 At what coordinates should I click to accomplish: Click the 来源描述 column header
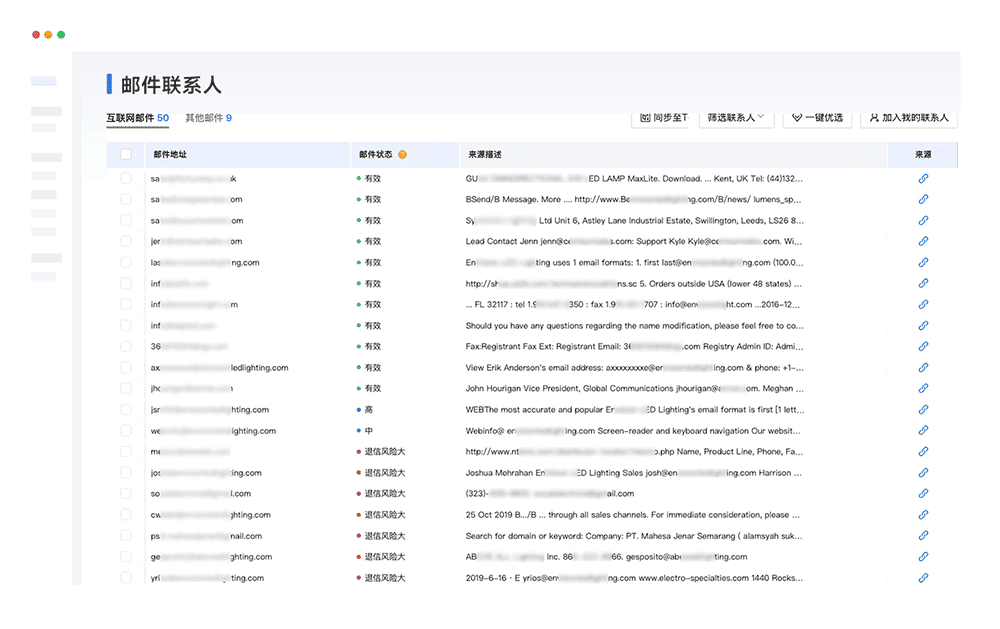pyautogui.click(x=485, y=155)
